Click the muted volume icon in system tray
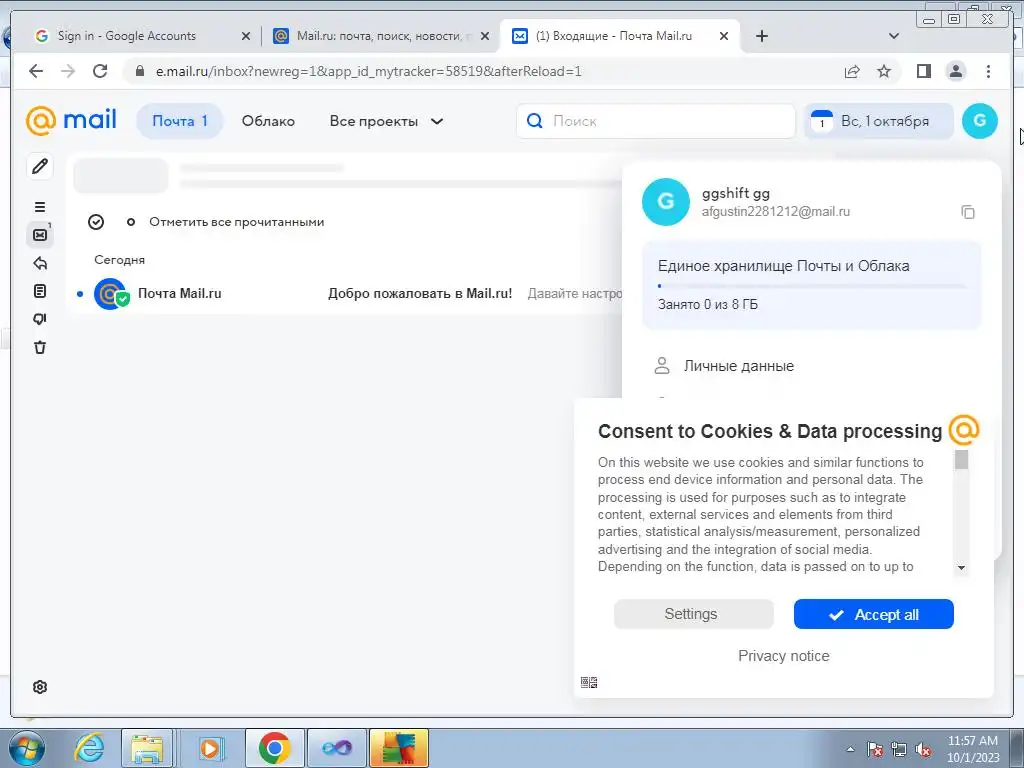 (923, 750)
